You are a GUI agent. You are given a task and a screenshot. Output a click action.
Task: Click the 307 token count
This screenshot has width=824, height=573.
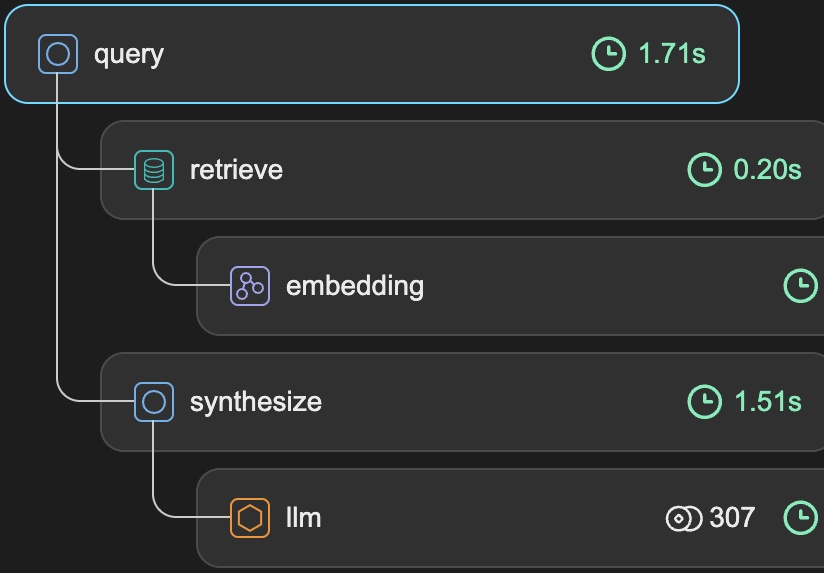tap(732, 518)
